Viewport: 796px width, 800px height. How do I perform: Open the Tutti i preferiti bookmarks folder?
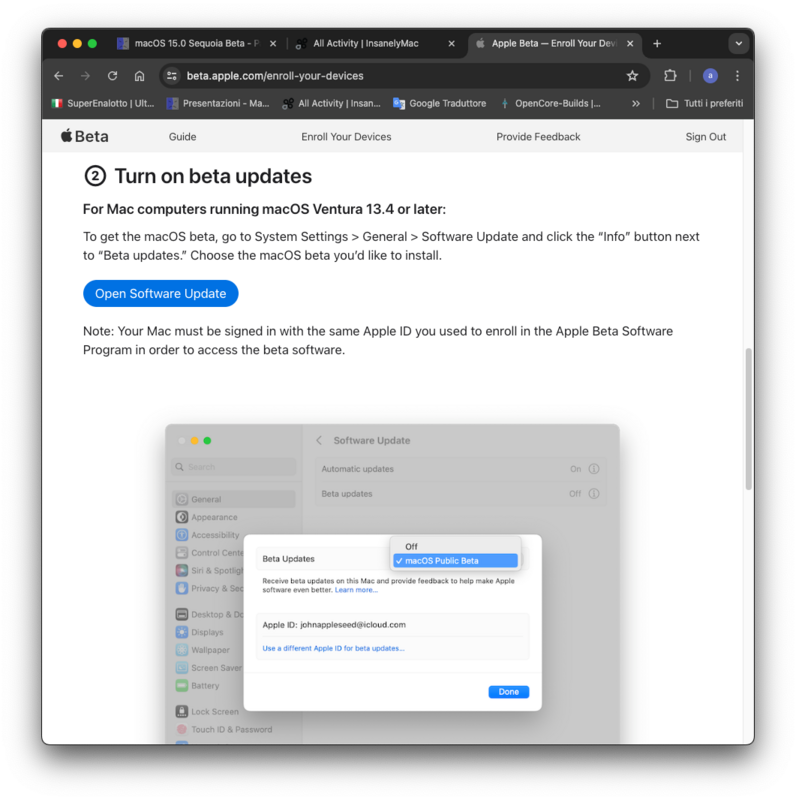pos(705,104)
